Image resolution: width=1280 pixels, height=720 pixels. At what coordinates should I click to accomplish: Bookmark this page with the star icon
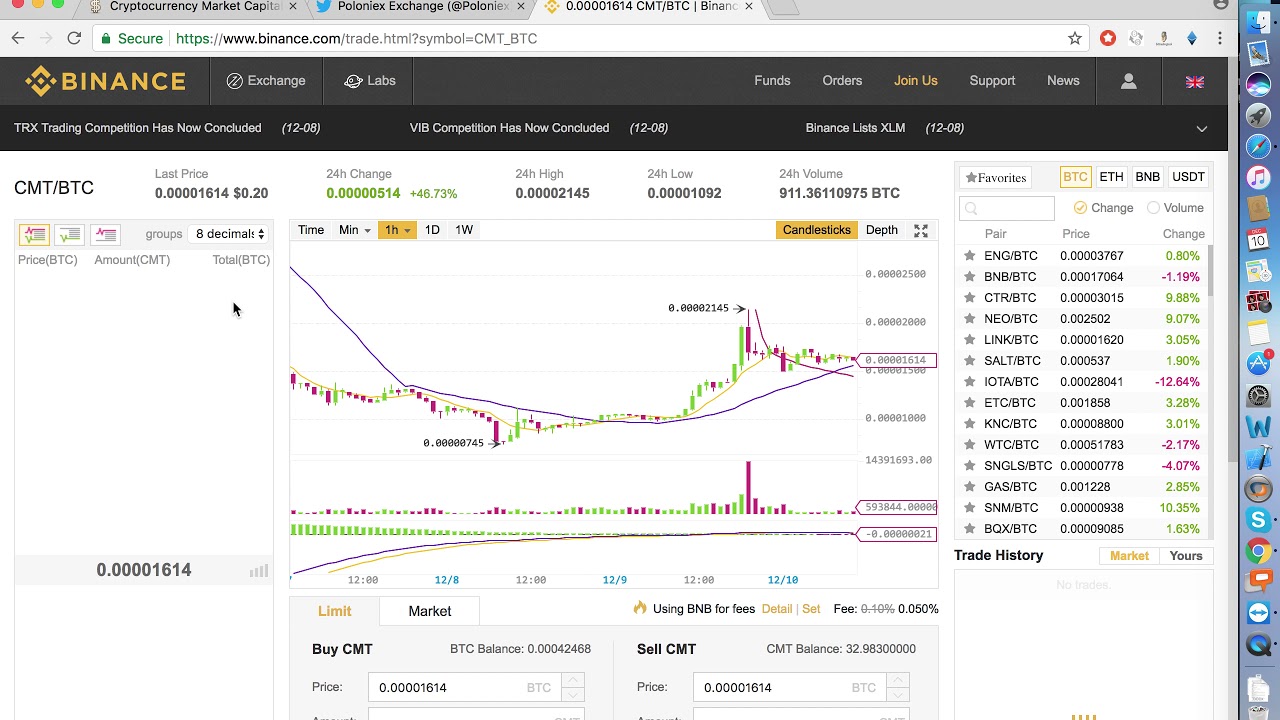[1075, 38]
